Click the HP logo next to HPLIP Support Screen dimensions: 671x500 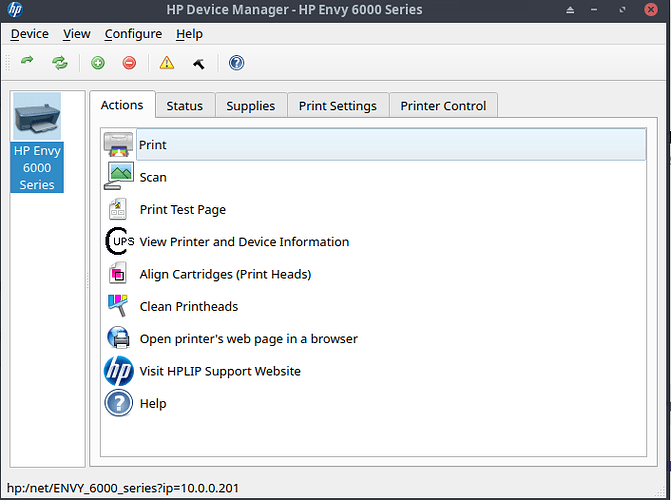pos(119,371)
